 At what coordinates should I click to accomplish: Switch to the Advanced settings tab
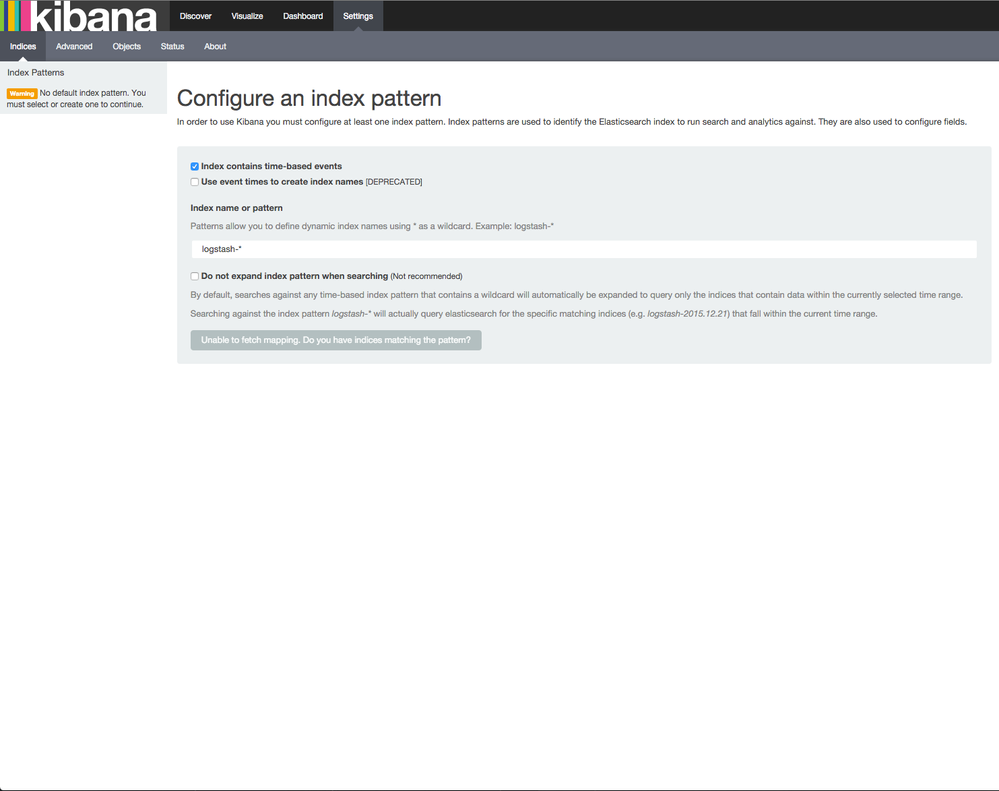coord(73,46)
